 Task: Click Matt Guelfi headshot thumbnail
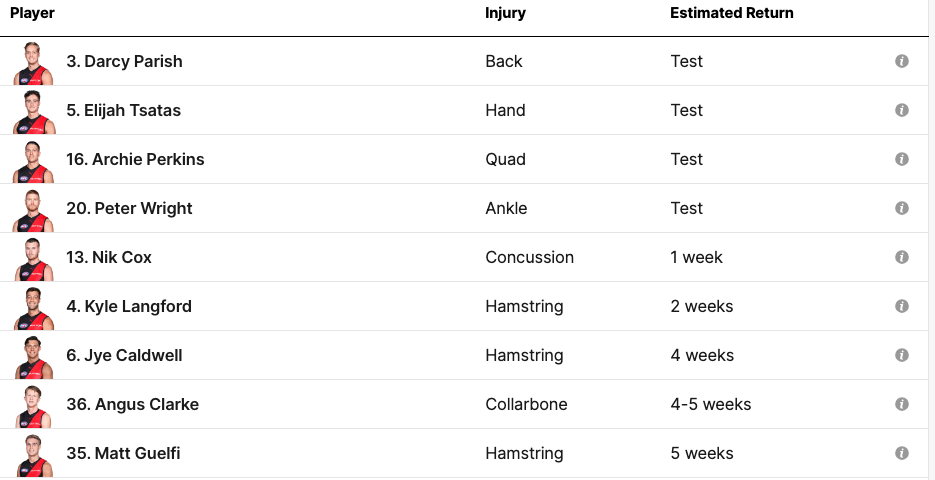point(33,455)
